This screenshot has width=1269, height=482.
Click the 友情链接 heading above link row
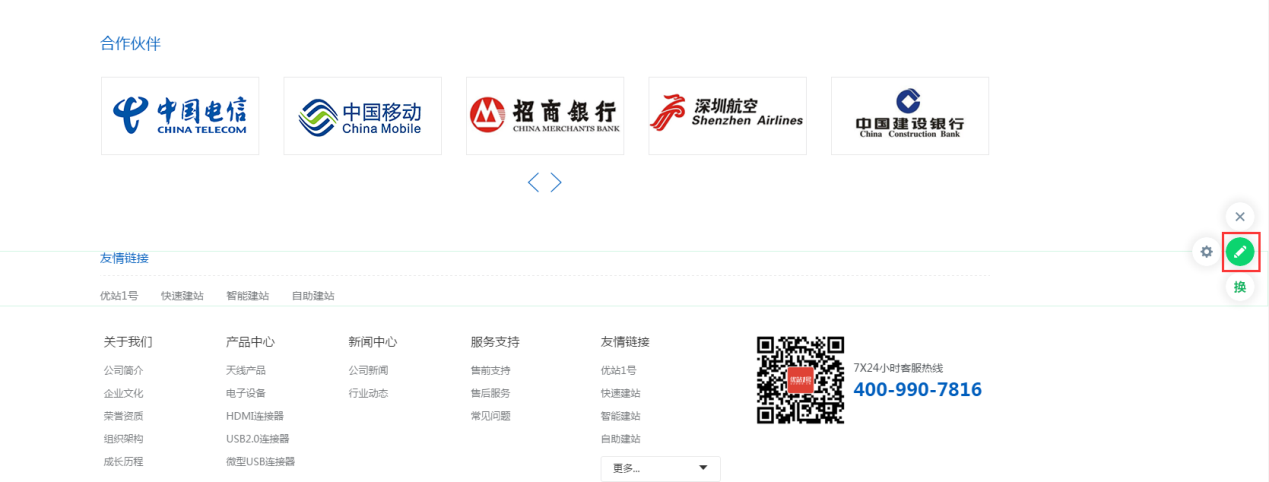tap(124, 258)
